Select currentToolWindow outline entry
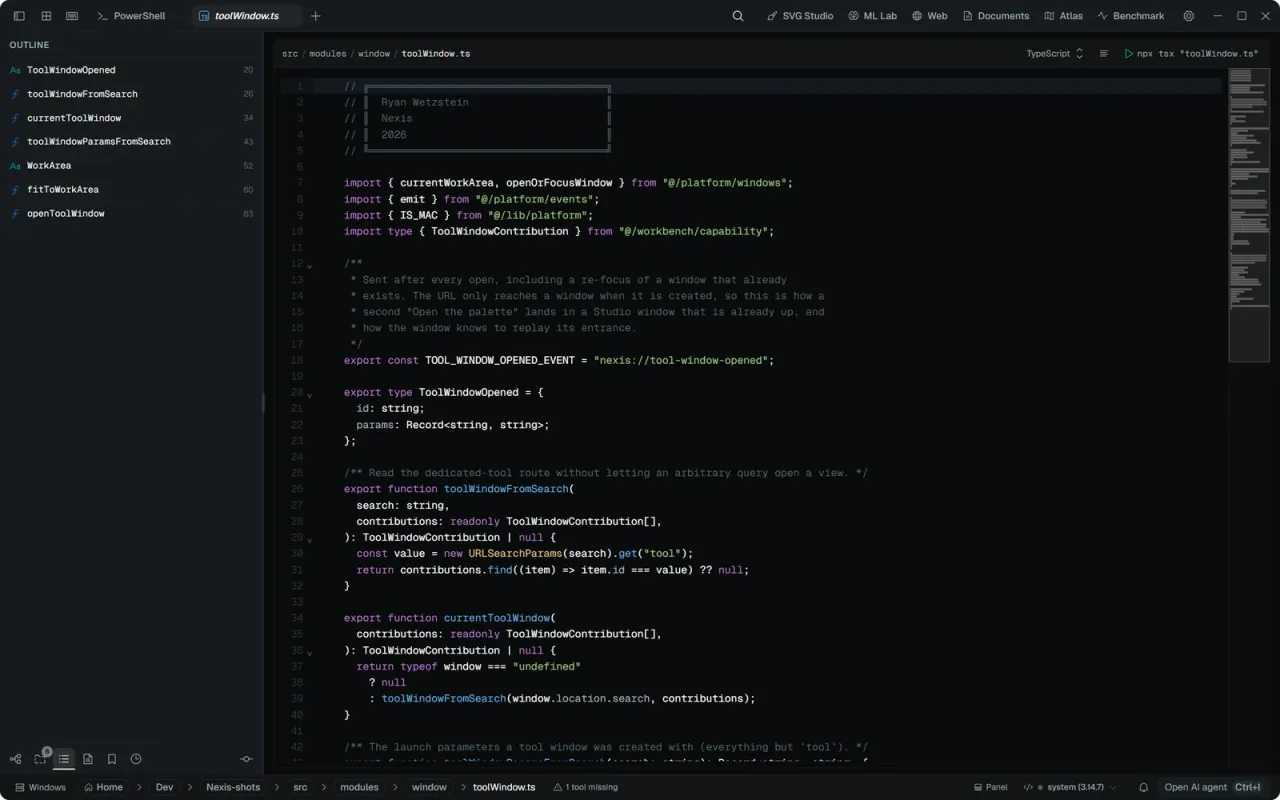The width and height of the screenshot is (1280, 800). tap(131, 118)
